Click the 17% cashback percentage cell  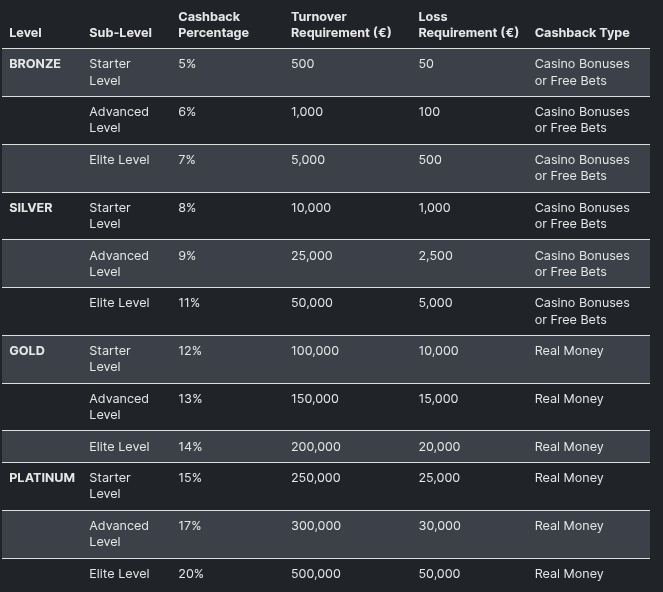[190, 526]
